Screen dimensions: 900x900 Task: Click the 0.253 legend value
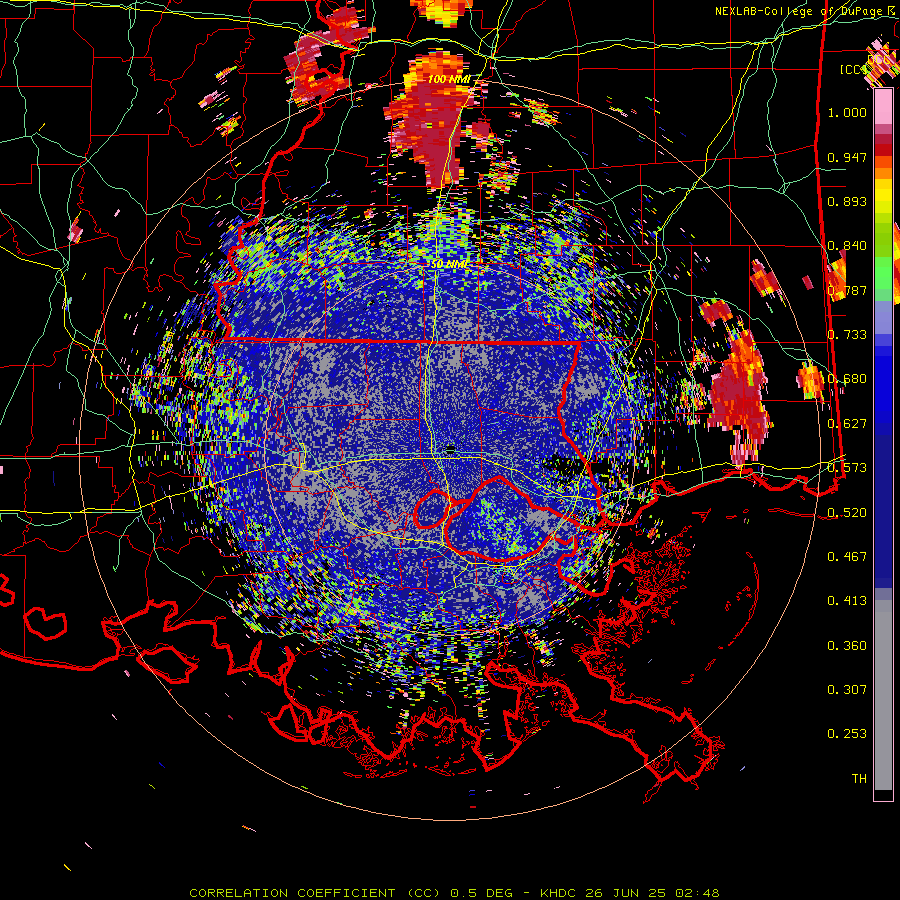pos(847,734)
